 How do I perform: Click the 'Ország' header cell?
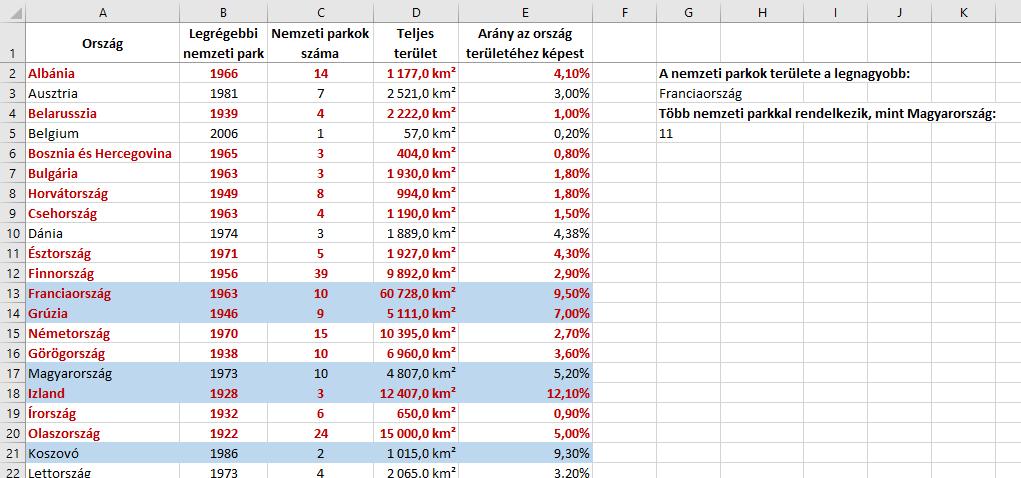[x=103, y=43]
